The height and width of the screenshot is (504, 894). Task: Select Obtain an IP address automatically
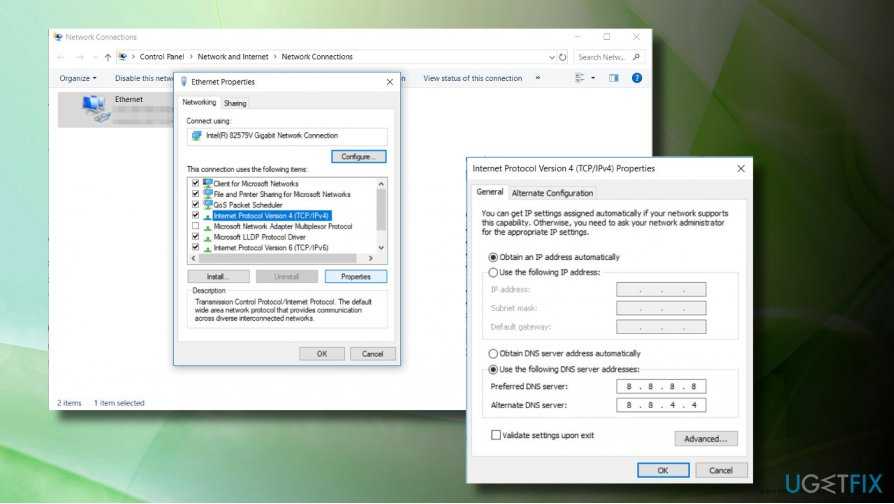click(x=493, y=257)
